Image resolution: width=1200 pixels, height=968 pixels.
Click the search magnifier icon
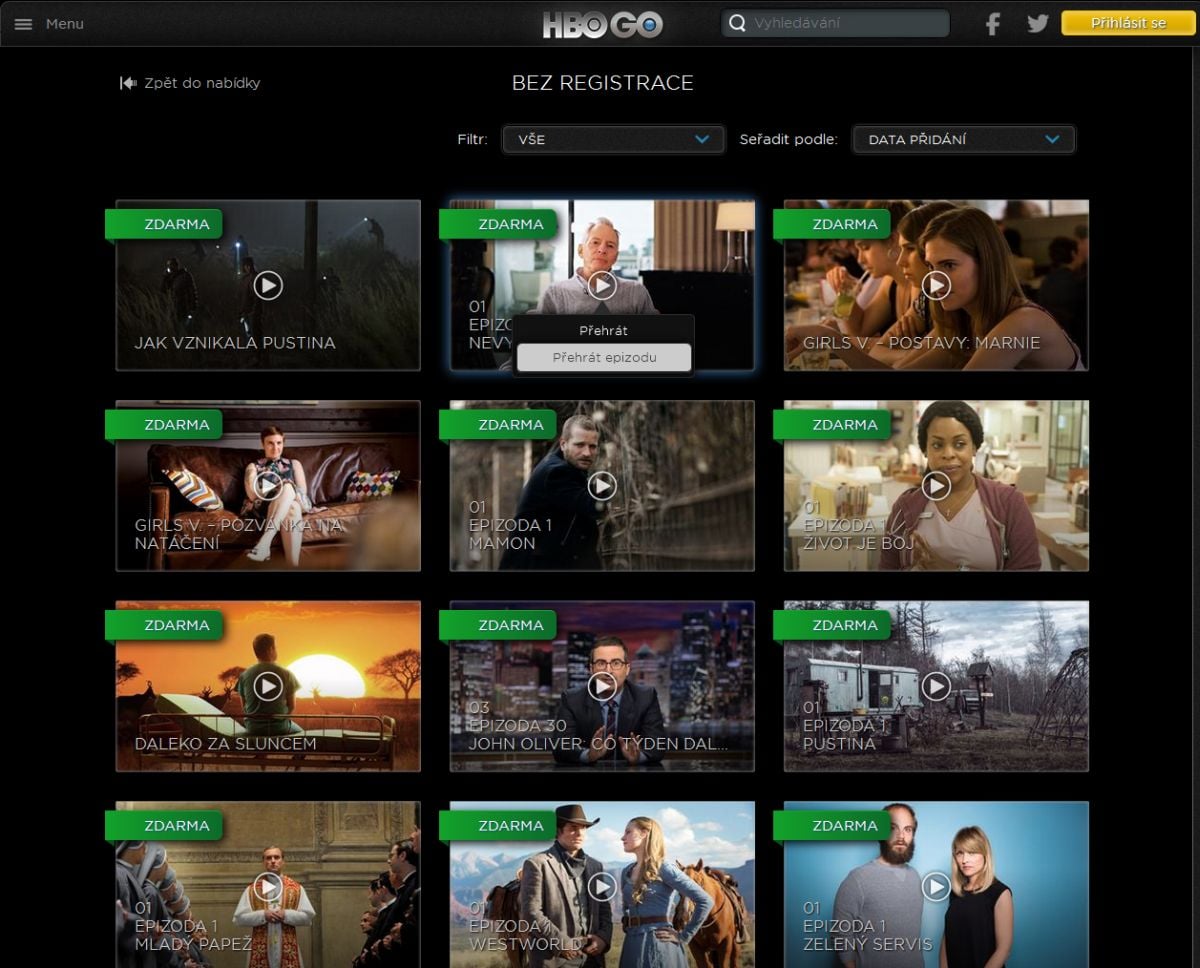[737, 23]
